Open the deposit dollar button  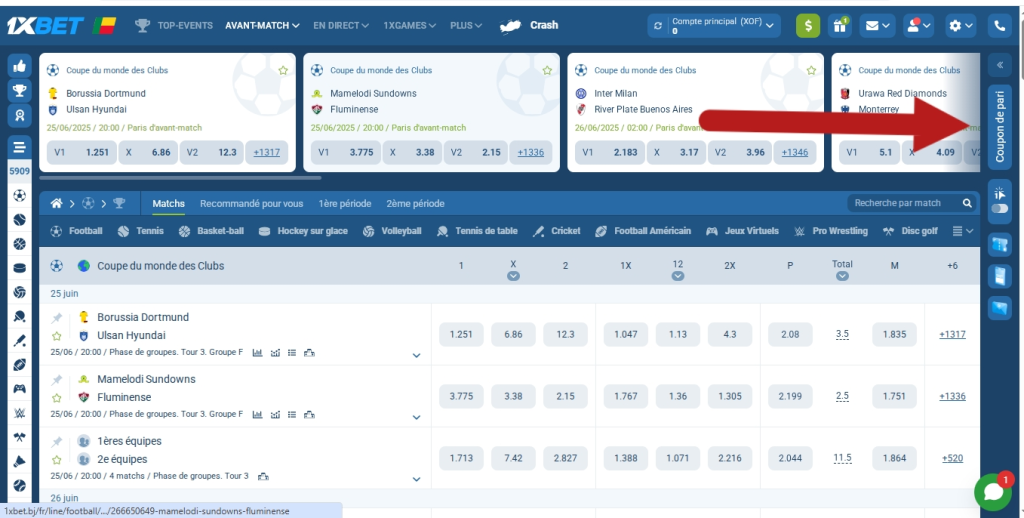click(808, 25)
